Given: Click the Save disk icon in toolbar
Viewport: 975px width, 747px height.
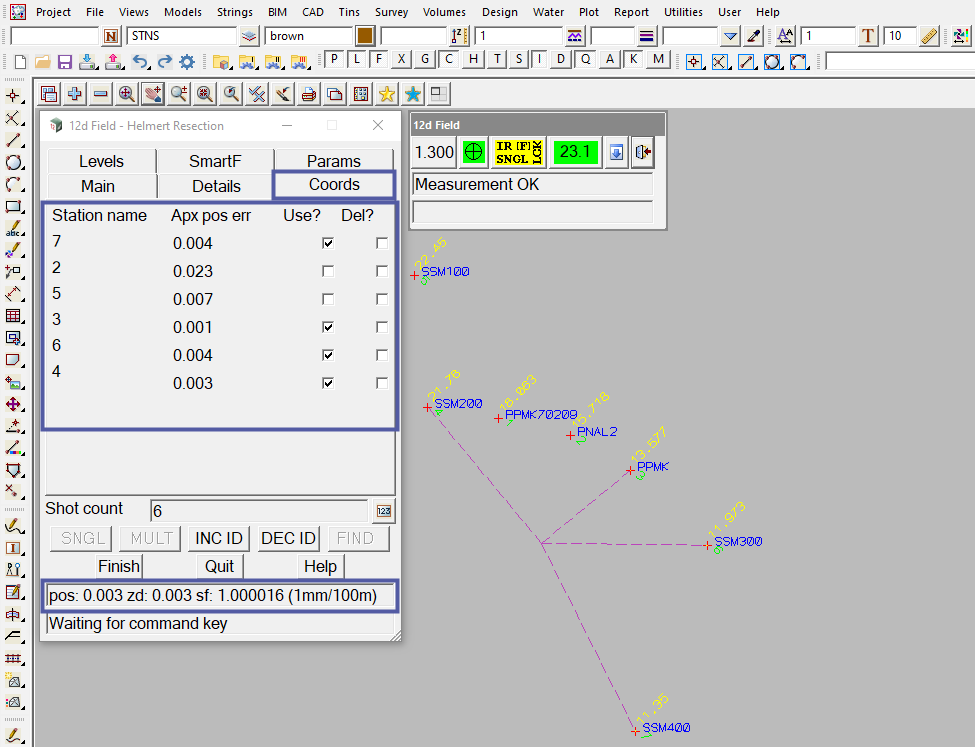Looking at the screenshot, I should [x=65, y=61].
